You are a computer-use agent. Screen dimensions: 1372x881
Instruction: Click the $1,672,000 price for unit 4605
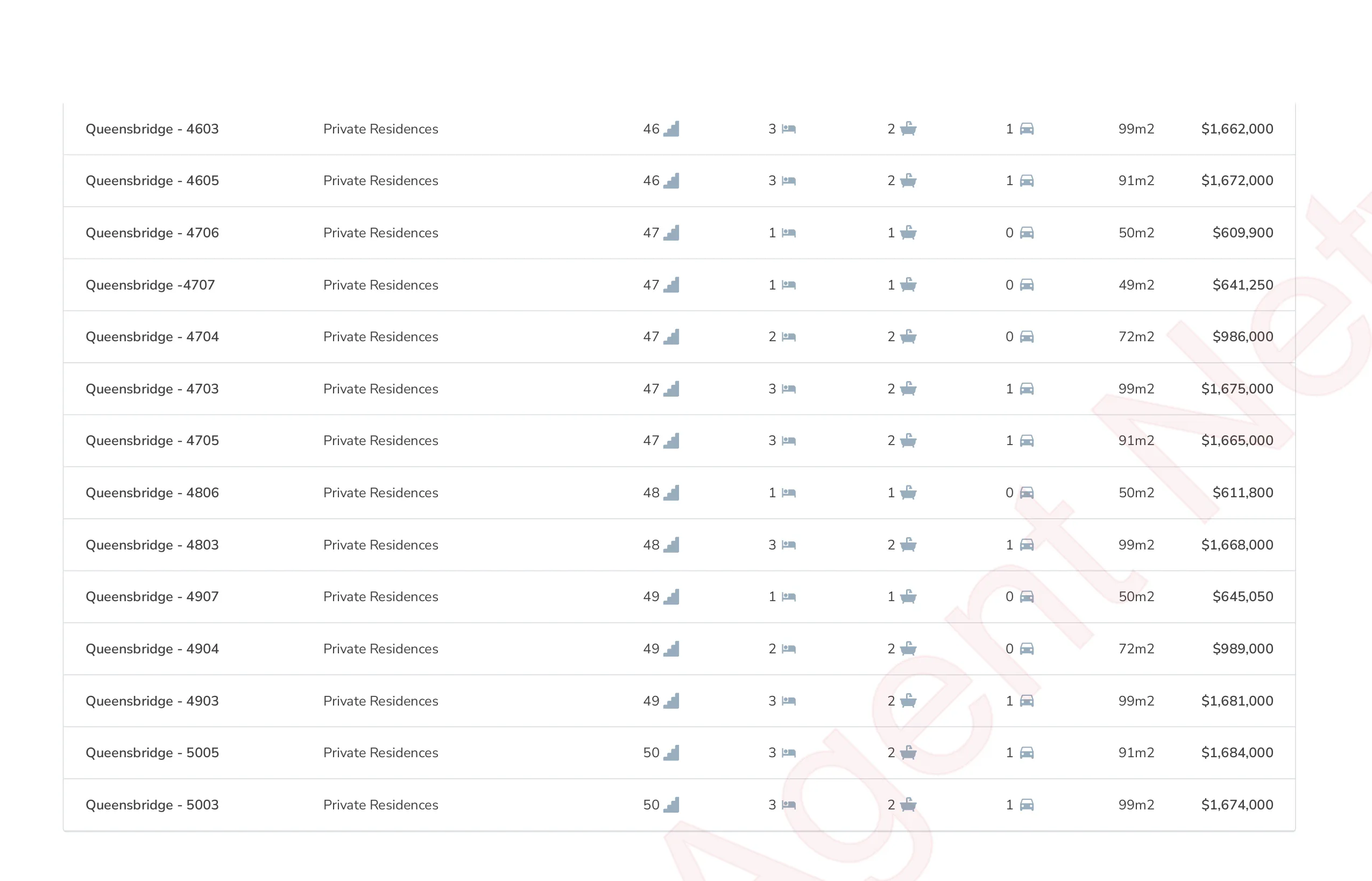click(x=1236, y=181)
